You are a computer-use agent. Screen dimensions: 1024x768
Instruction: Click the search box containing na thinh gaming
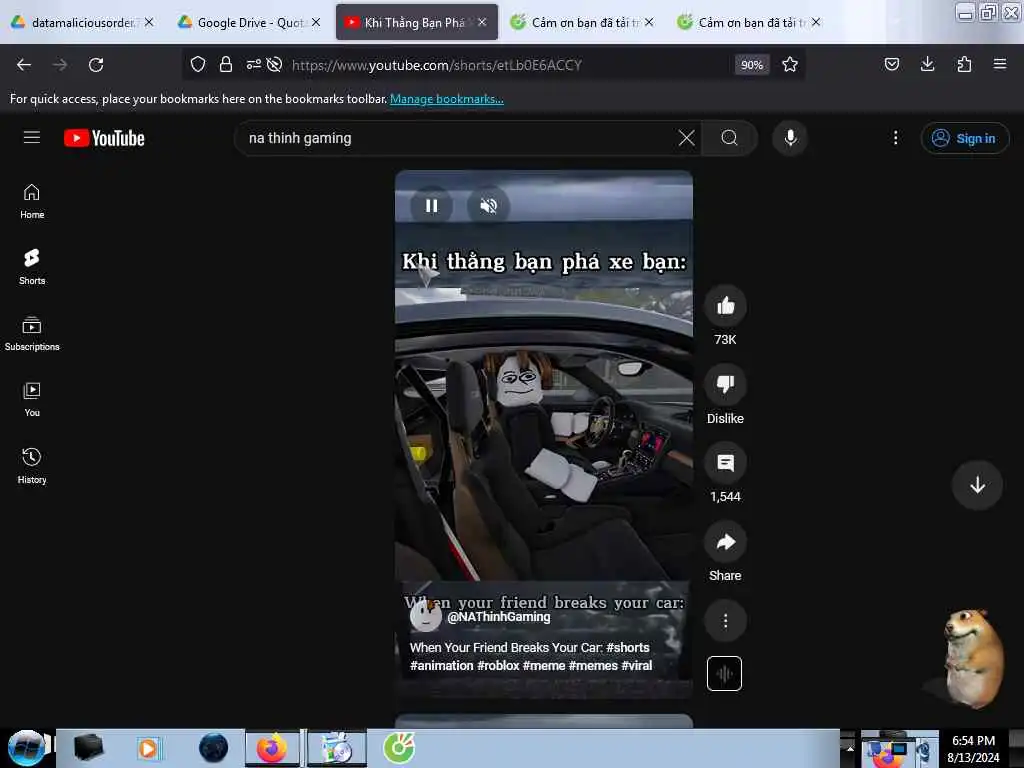click(457, 138)
